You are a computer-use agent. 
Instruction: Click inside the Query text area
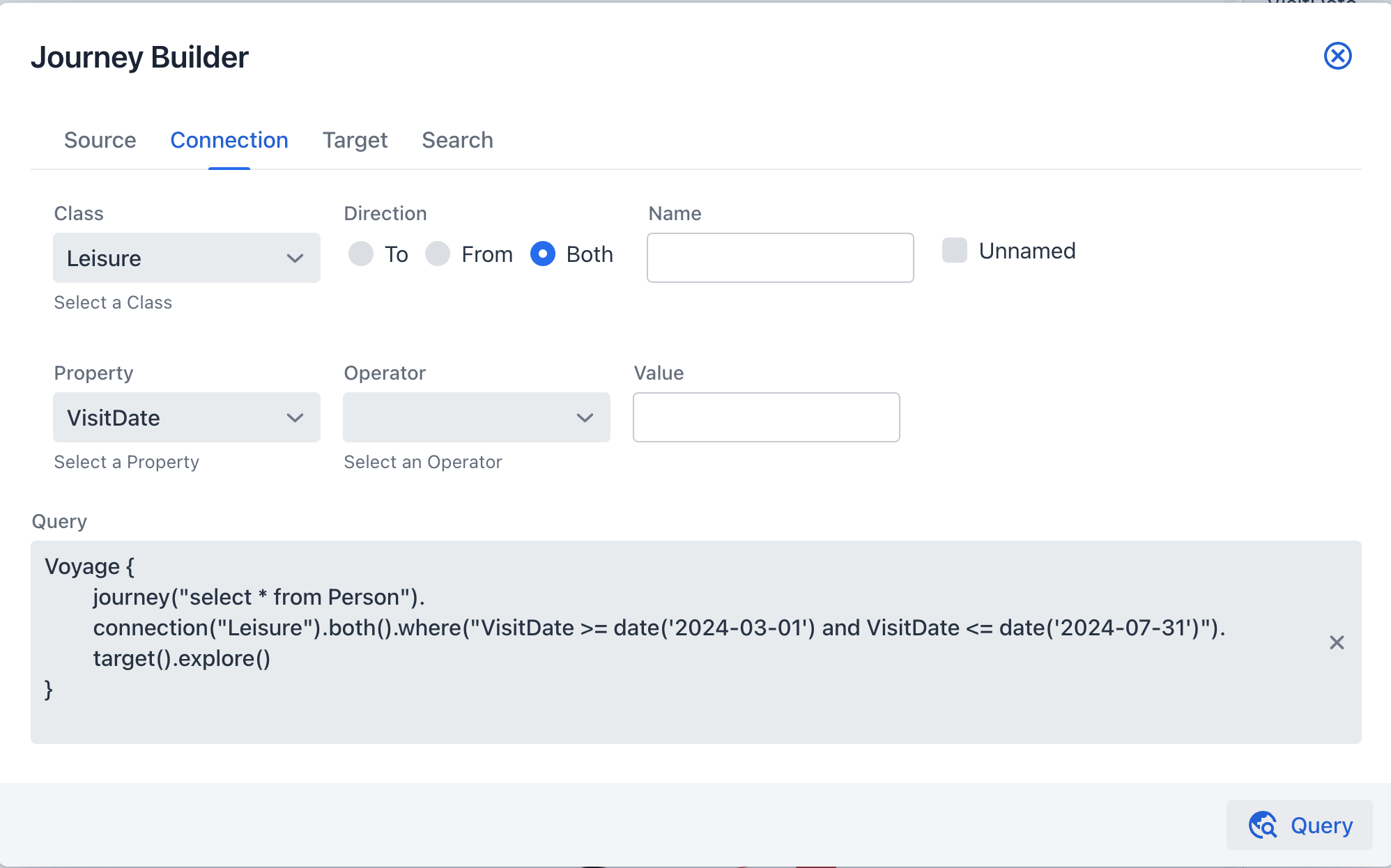(627, 711)
